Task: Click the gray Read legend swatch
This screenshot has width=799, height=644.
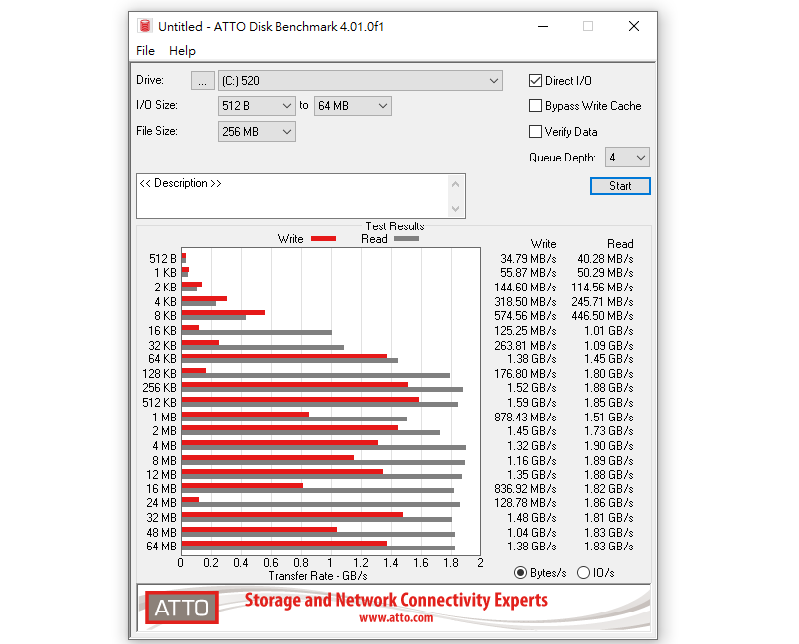Action: click(x=406, y=238)
